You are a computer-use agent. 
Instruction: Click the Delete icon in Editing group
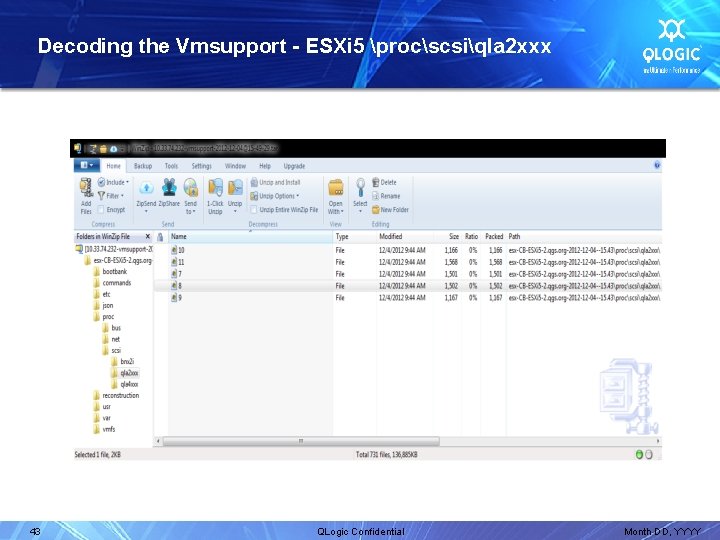[376, 182]
